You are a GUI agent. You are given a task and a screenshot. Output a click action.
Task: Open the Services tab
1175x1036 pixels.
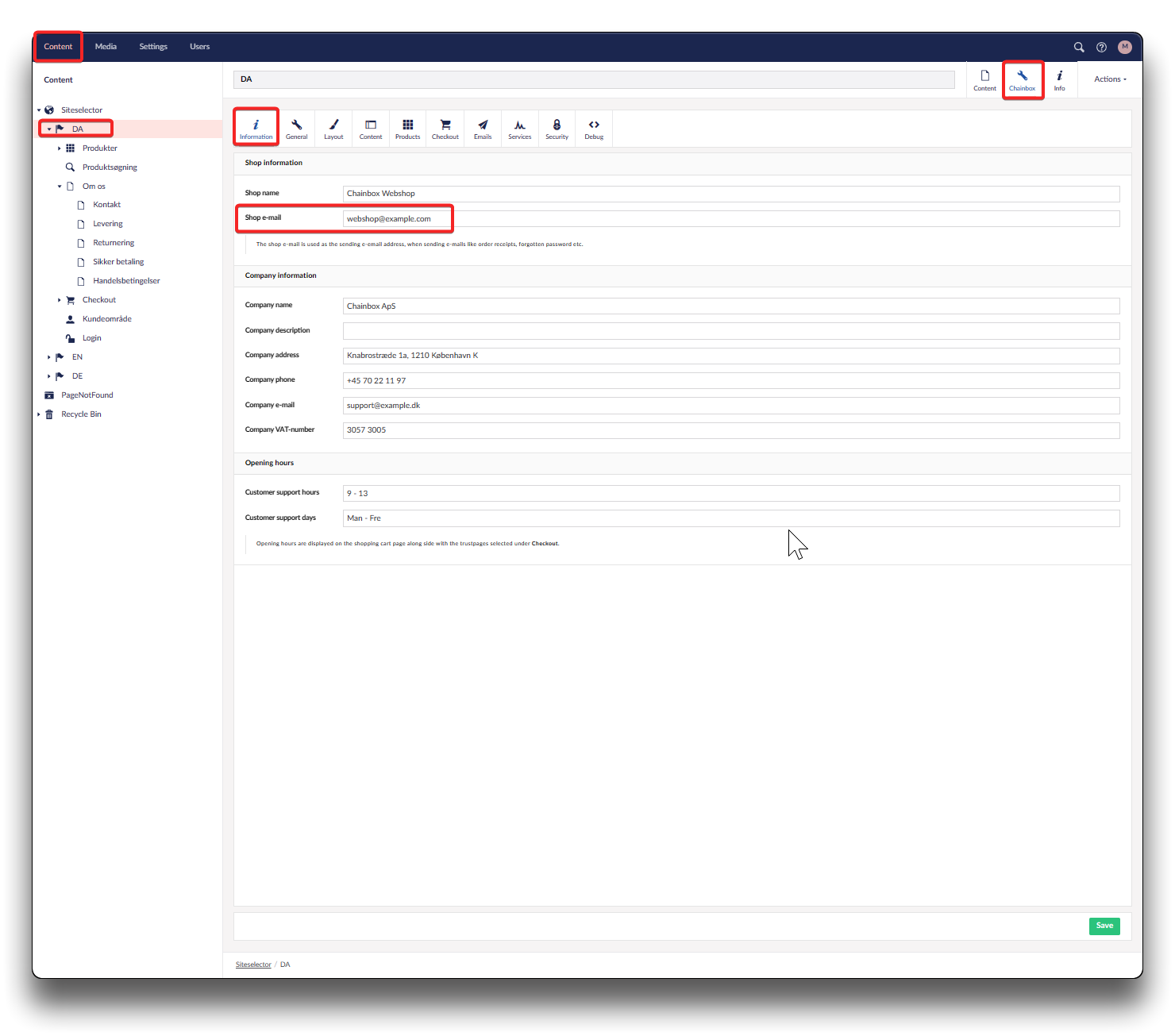click(x=520, y=129)
